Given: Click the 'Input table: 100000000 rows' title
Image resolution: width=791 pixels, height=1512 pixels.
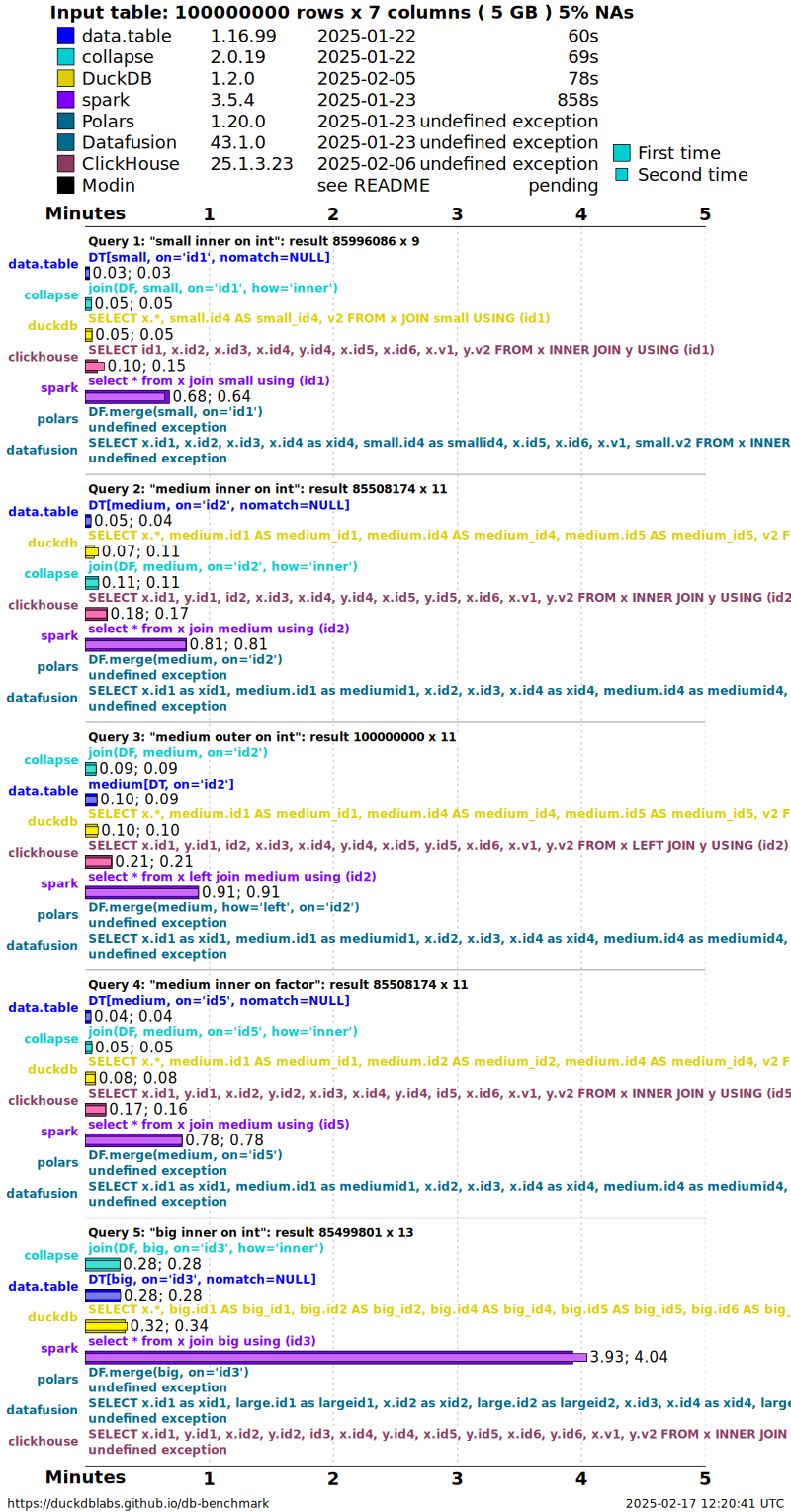Looking at the screenshot, I should (342, 13).
